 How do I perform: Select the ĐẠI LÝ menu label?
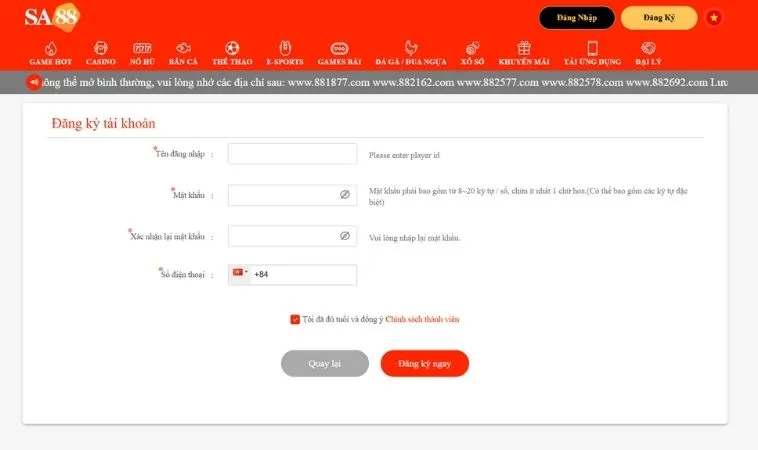coord(648,62)
